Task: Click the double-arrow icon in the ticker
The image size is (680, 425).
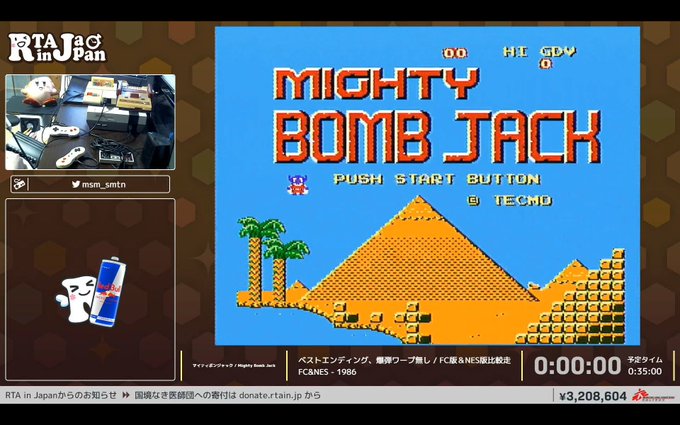Action: [126, 395]
